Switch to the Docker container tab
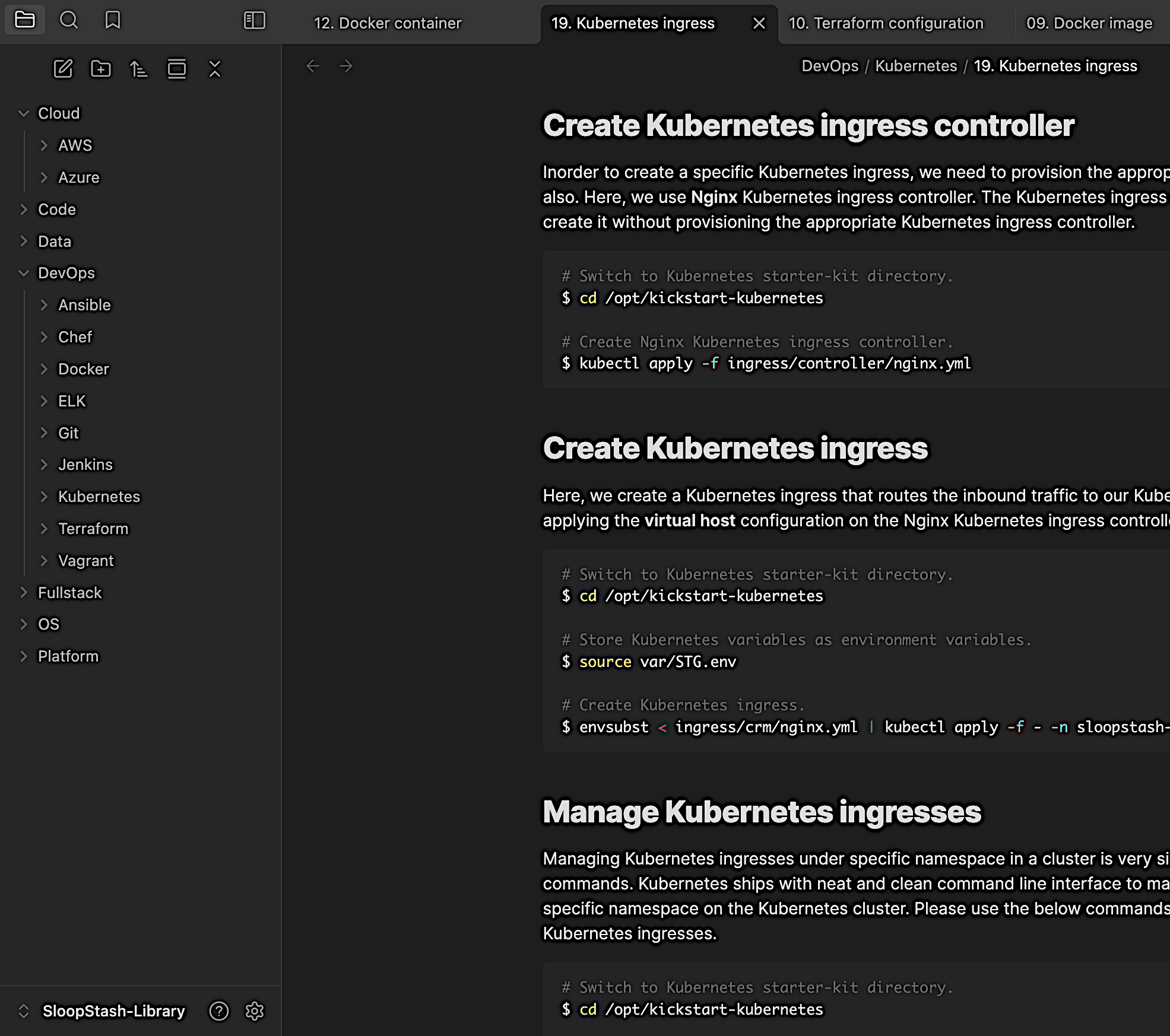 (x=388, y=23)
